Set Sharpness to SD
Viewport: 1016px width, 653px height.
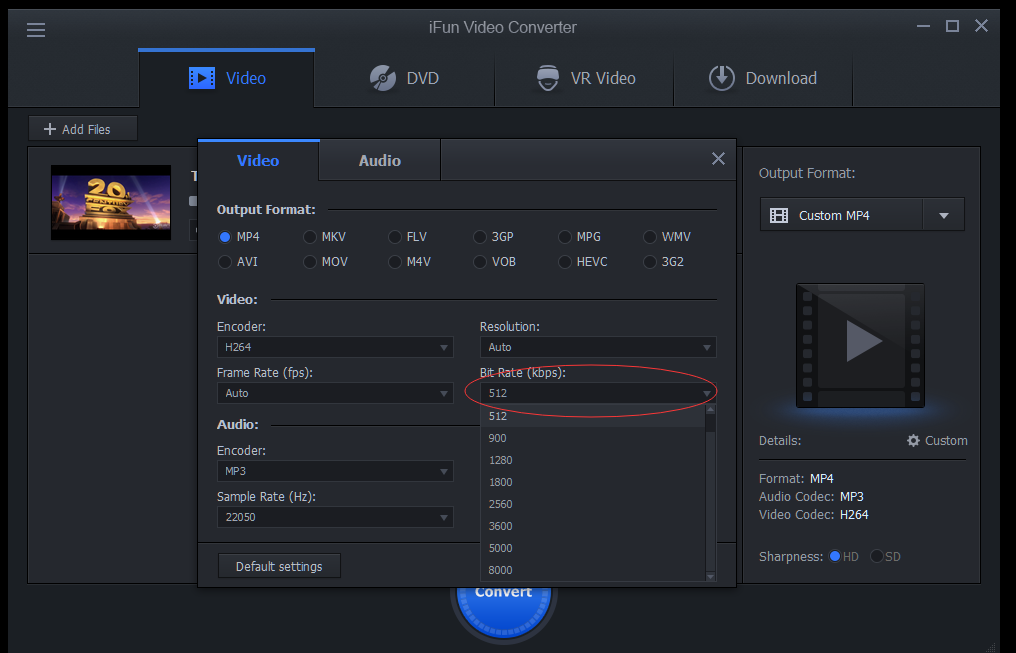[877, 556]
